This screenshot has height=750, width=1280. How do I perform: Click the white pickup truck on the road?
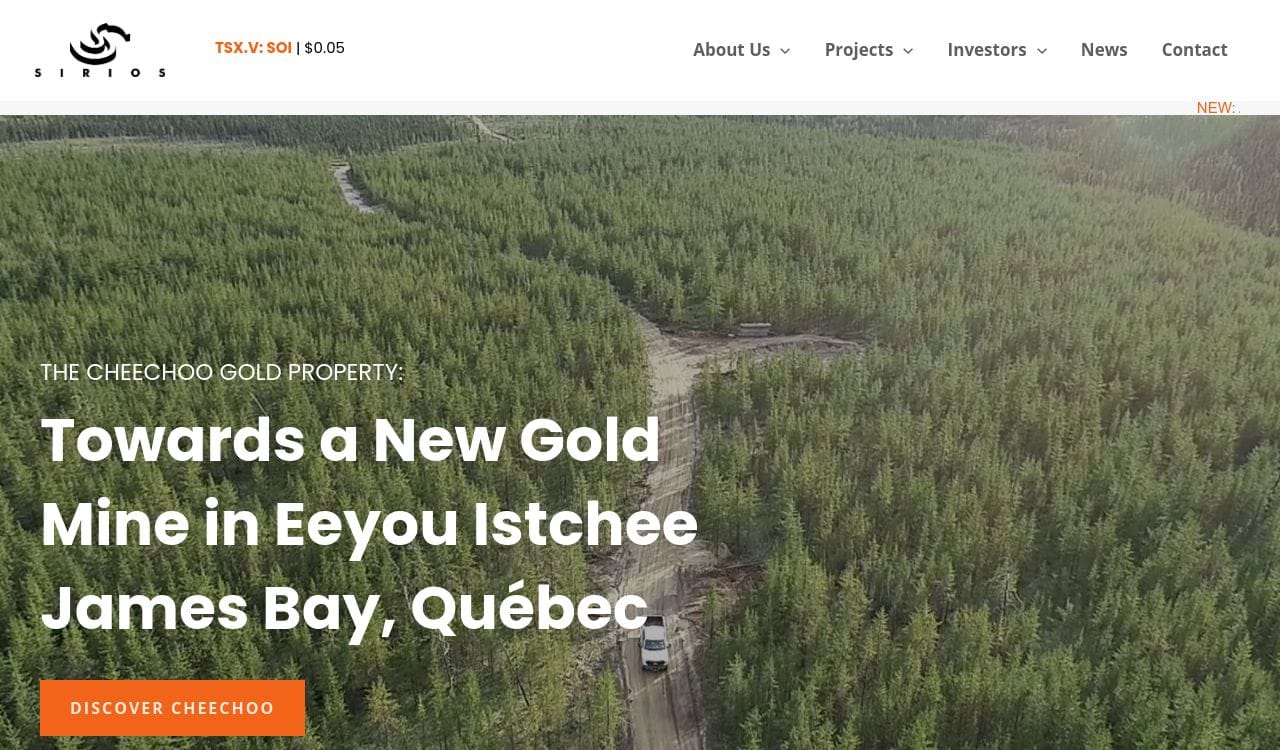click(653, 642)
